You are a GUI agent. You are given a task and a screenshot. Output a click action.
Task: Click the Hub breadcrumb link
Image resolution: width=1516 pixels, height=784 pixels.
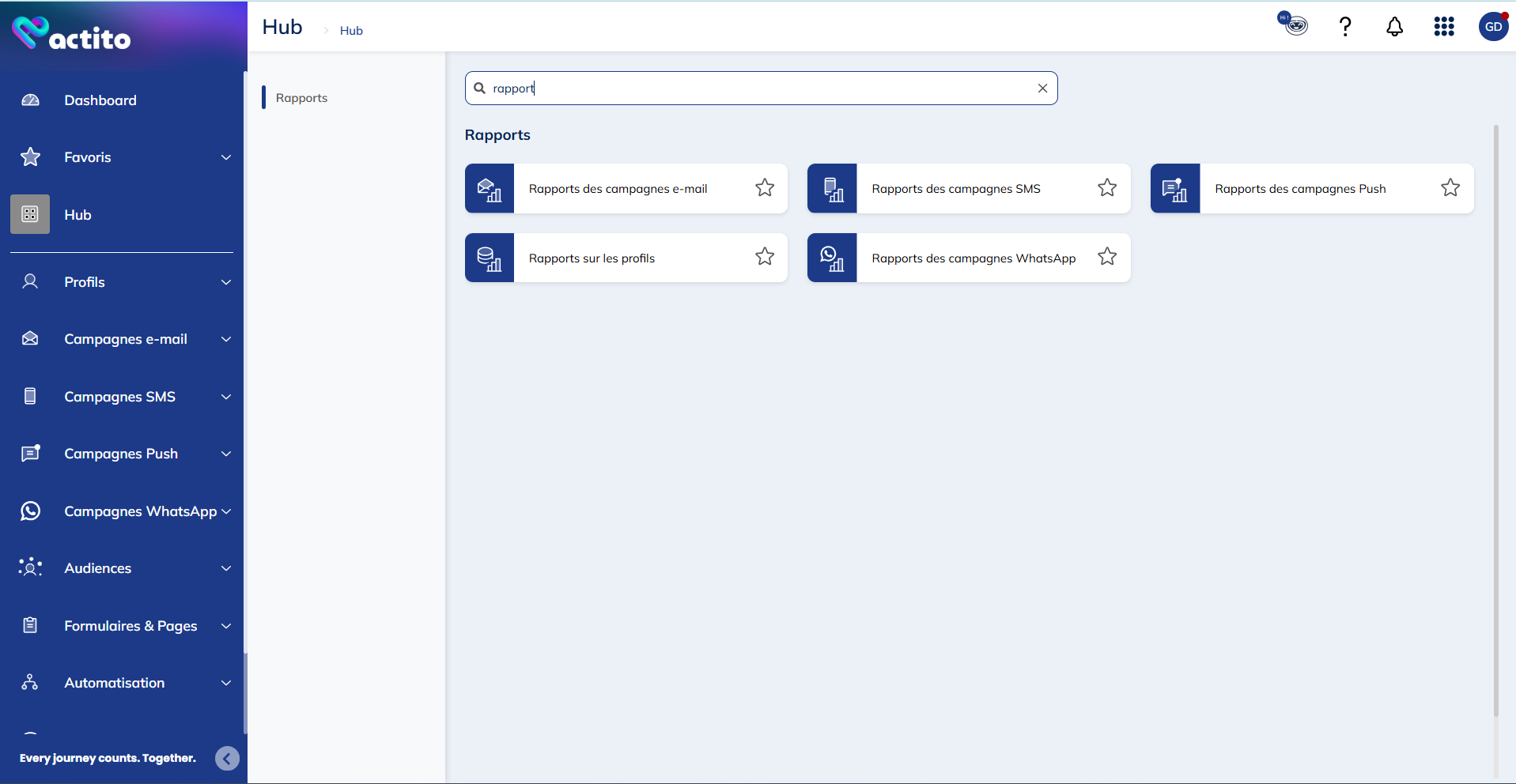351,31
